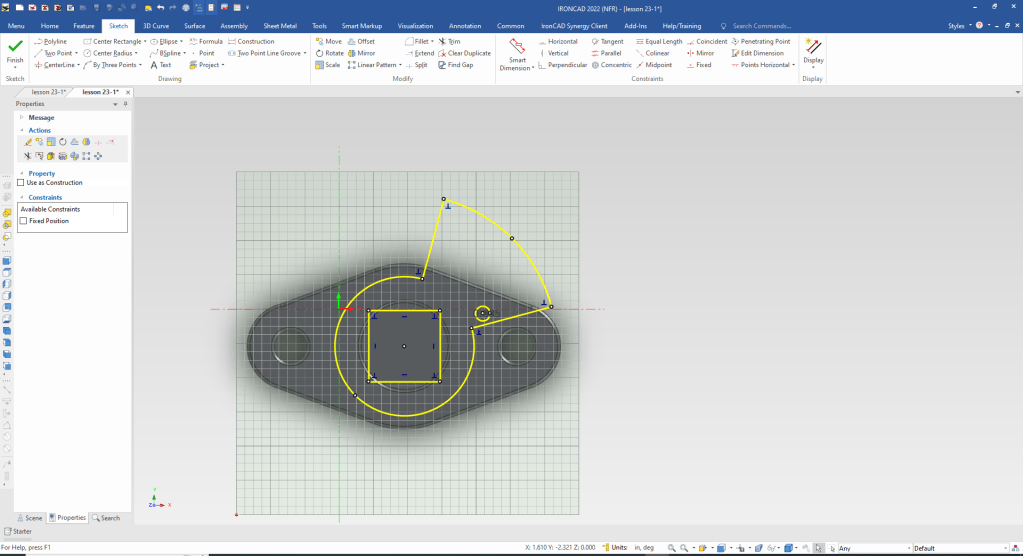
Task: Open the Center Rectangle dropdown arrow
Action: click(146, 42)
